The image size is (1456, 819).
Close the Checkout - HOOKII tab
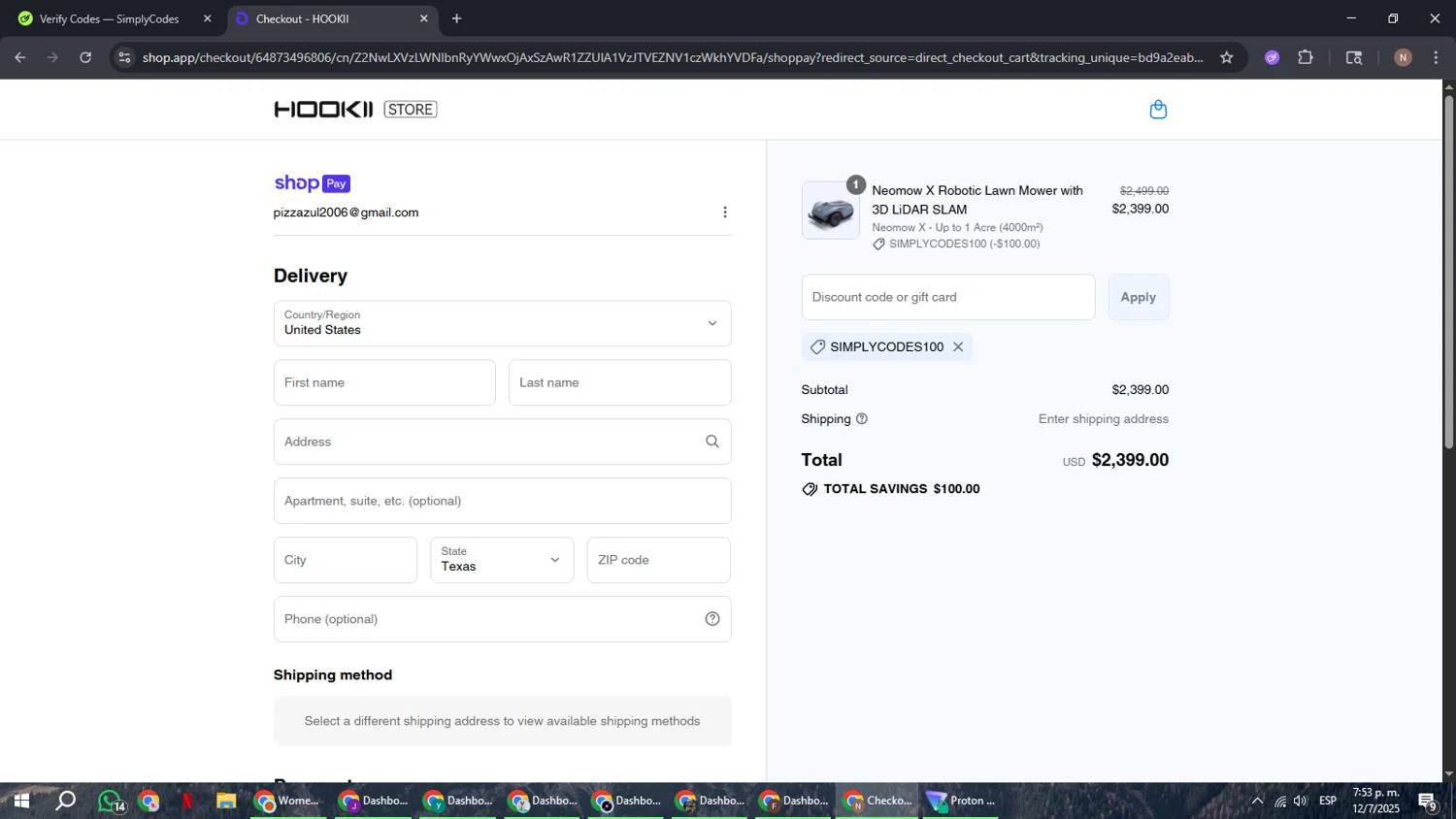click(x=423, y=18)
